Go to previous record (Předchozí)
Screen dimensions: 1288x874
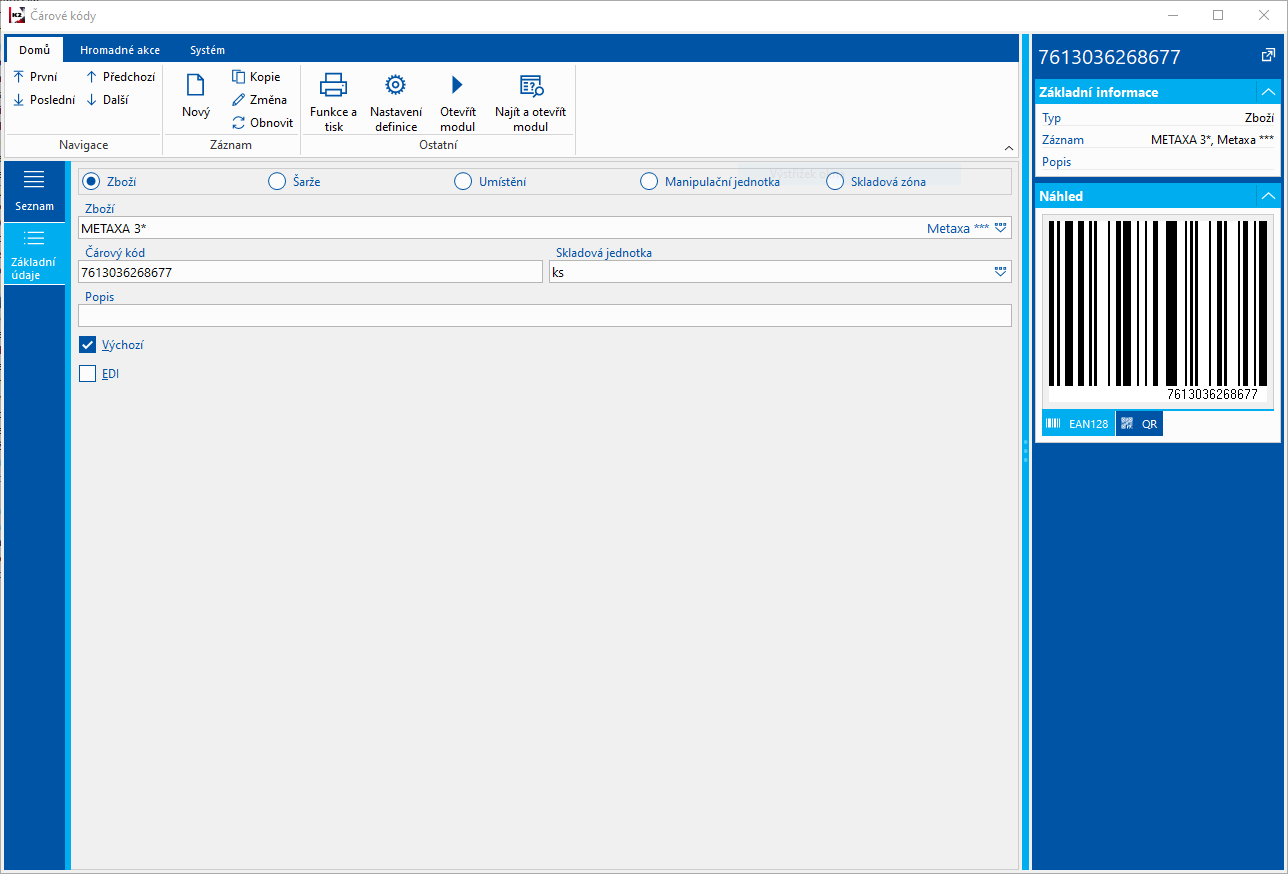[120, 76]
